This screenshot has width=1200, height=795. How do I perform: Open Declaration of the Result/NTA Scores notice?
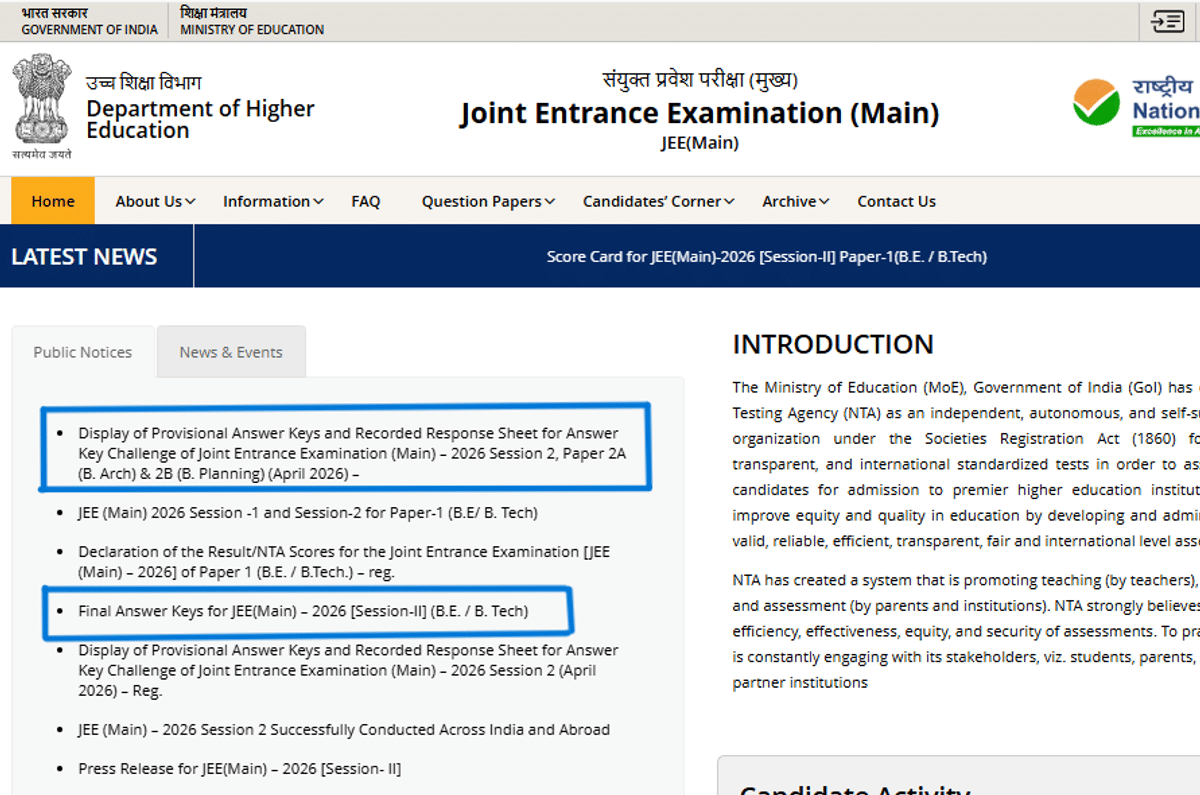pos(344,562)
